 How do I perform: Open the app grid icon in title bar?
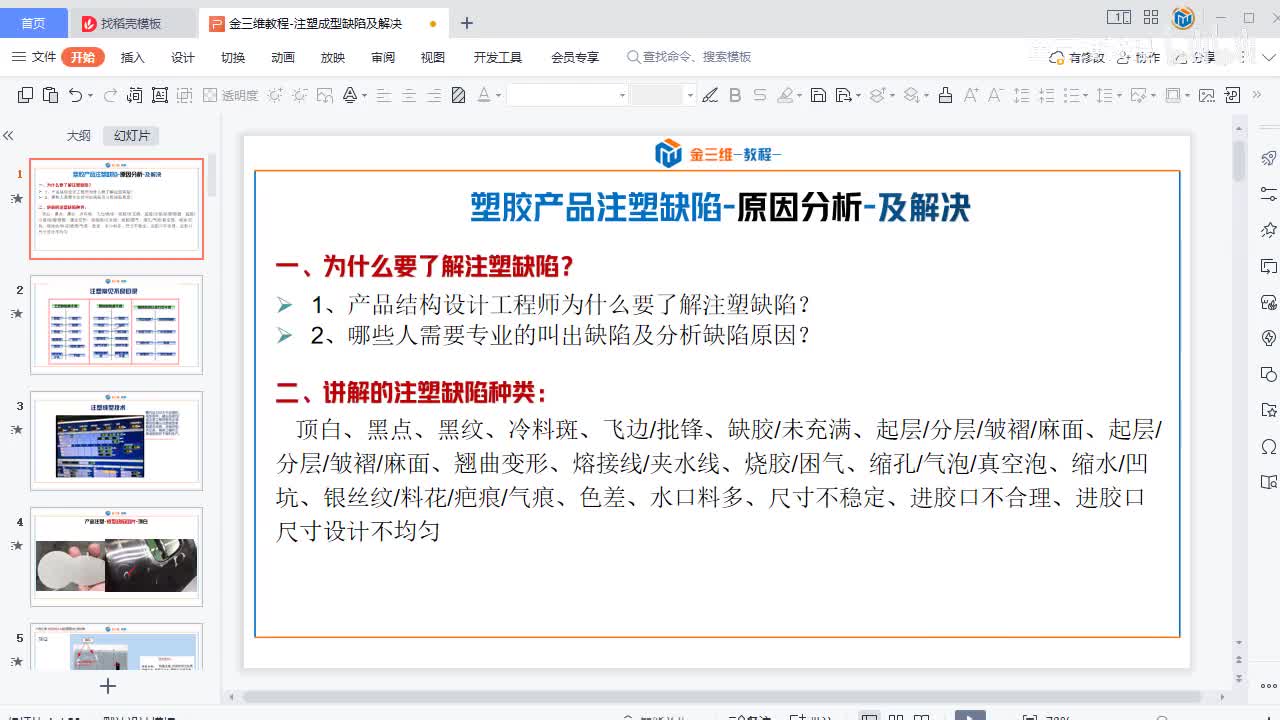coord(1151,17)
